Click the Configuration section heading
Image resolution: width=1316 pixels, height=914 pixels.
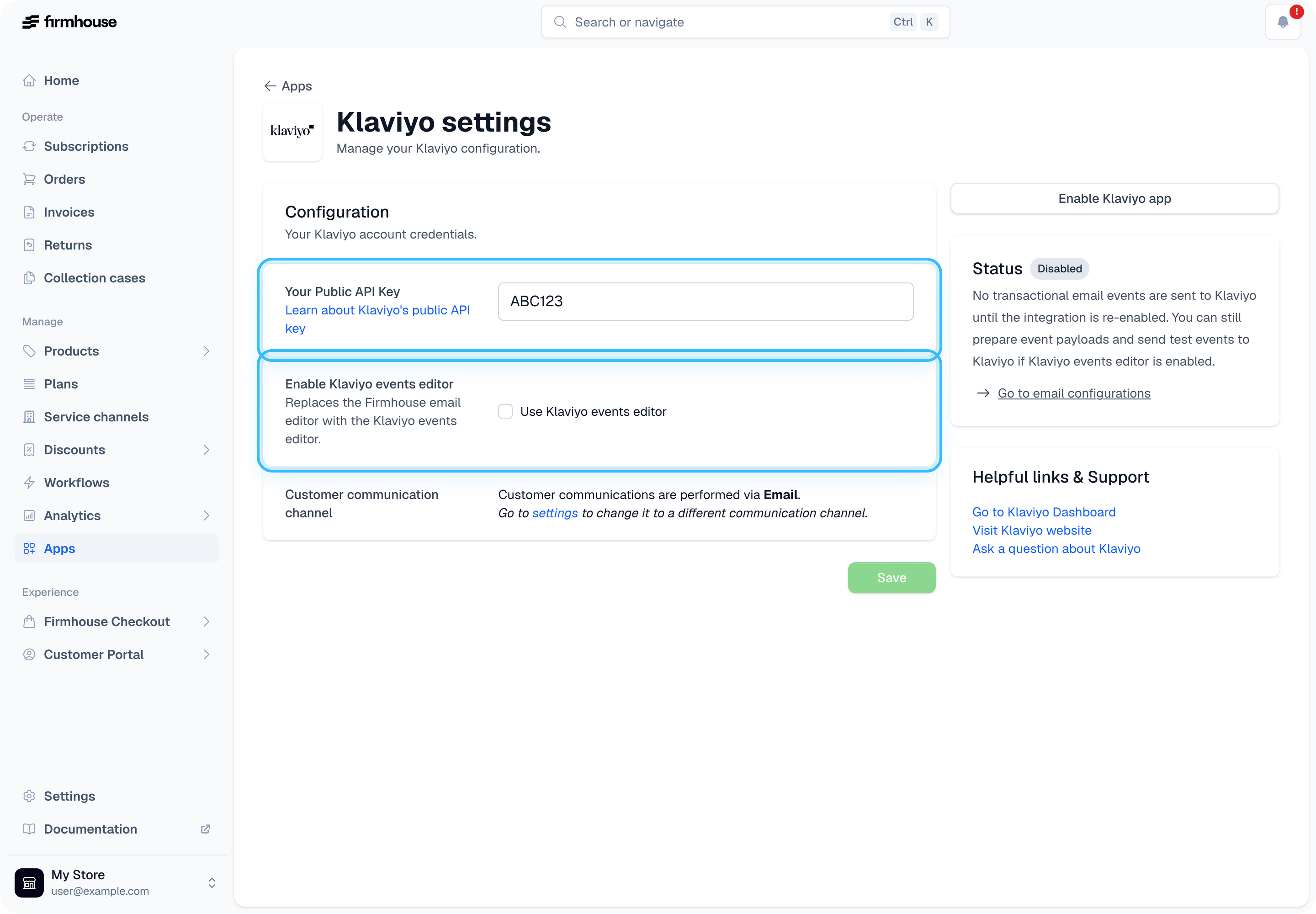coord(337,213)
